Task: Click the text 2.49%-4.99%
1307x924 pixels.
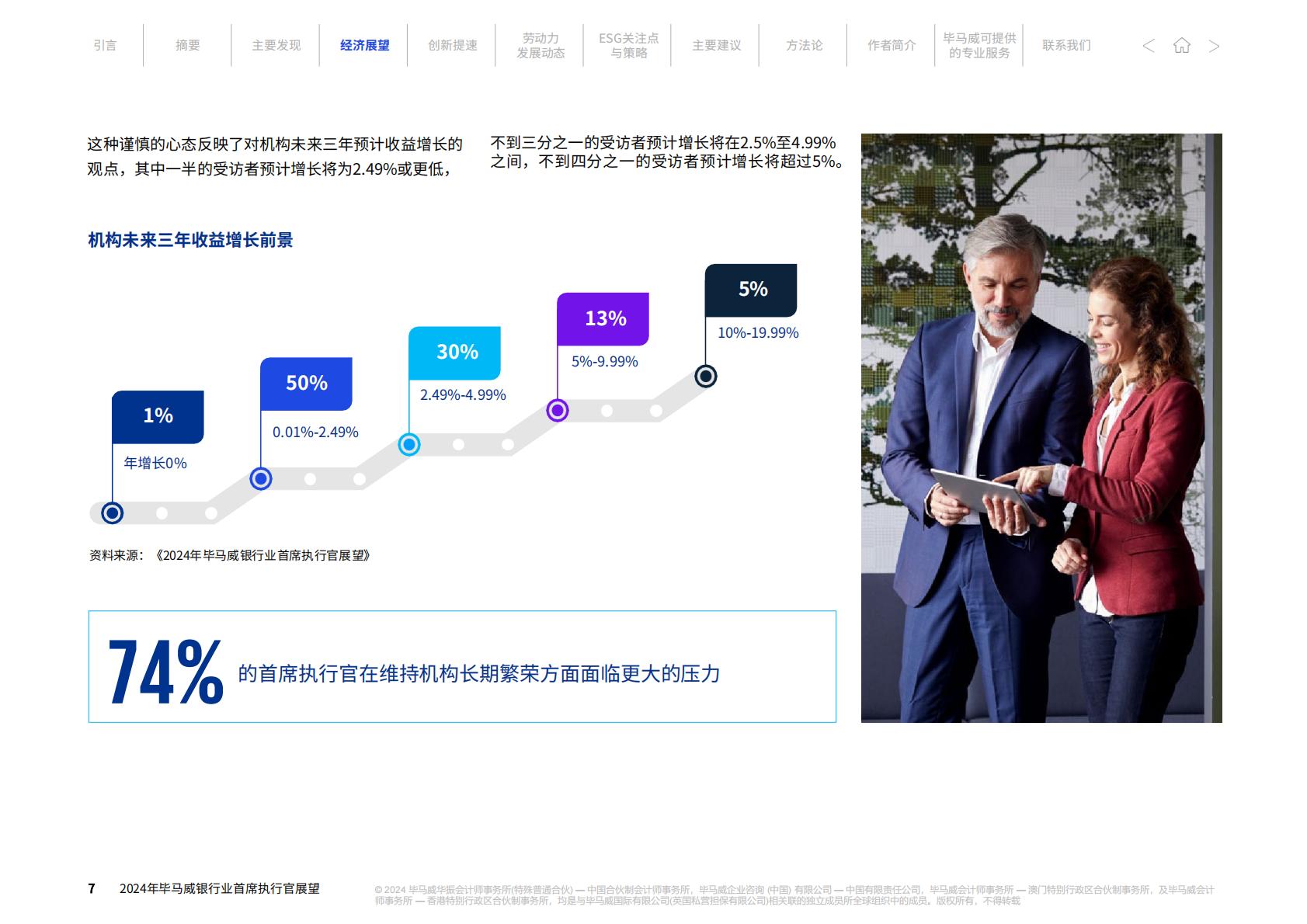Action: [x=463, y=395]
